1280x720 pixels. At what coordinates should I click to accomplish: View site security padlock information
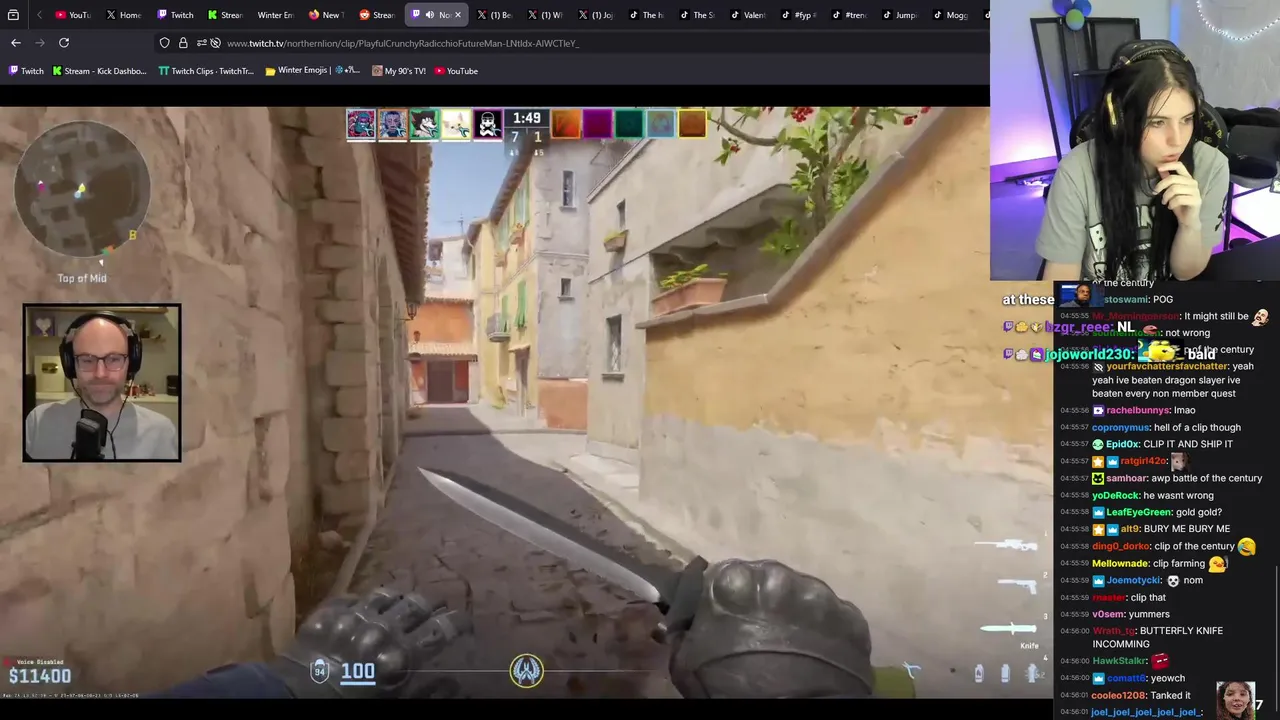(x=183, y=43)
